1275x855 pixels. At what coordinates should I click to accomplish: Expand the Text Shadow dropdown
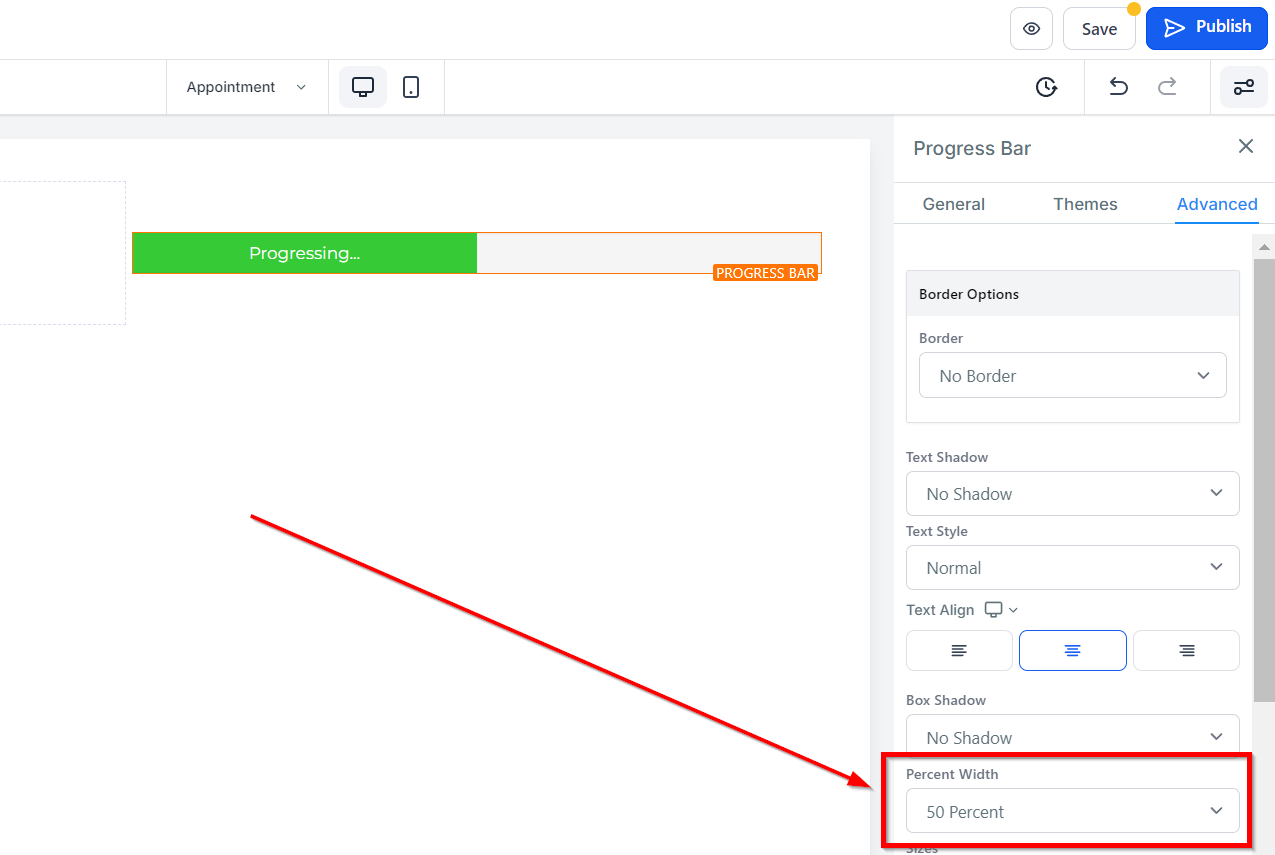coord(1072,494)
